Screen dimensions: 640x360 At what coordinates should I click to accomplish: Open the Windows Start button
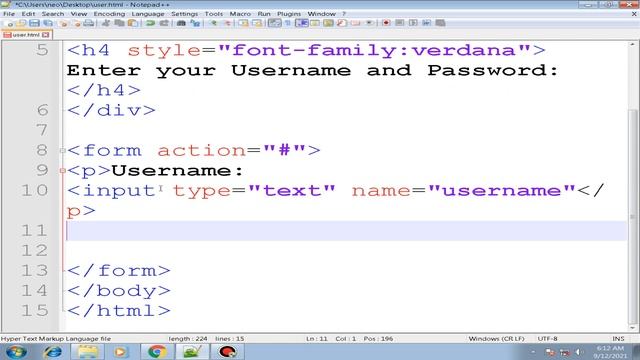[x=16, y=352]
